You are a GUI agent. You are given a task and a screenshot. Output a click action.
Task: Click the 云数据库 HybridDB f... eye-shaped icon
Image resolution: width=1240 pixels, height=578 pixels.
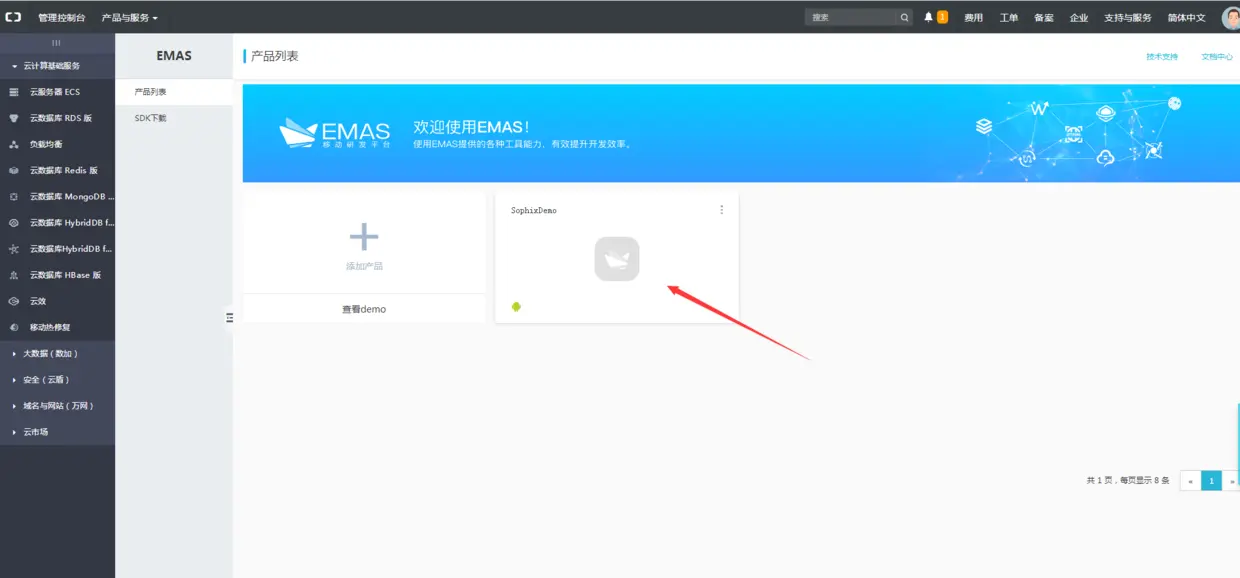14,223
